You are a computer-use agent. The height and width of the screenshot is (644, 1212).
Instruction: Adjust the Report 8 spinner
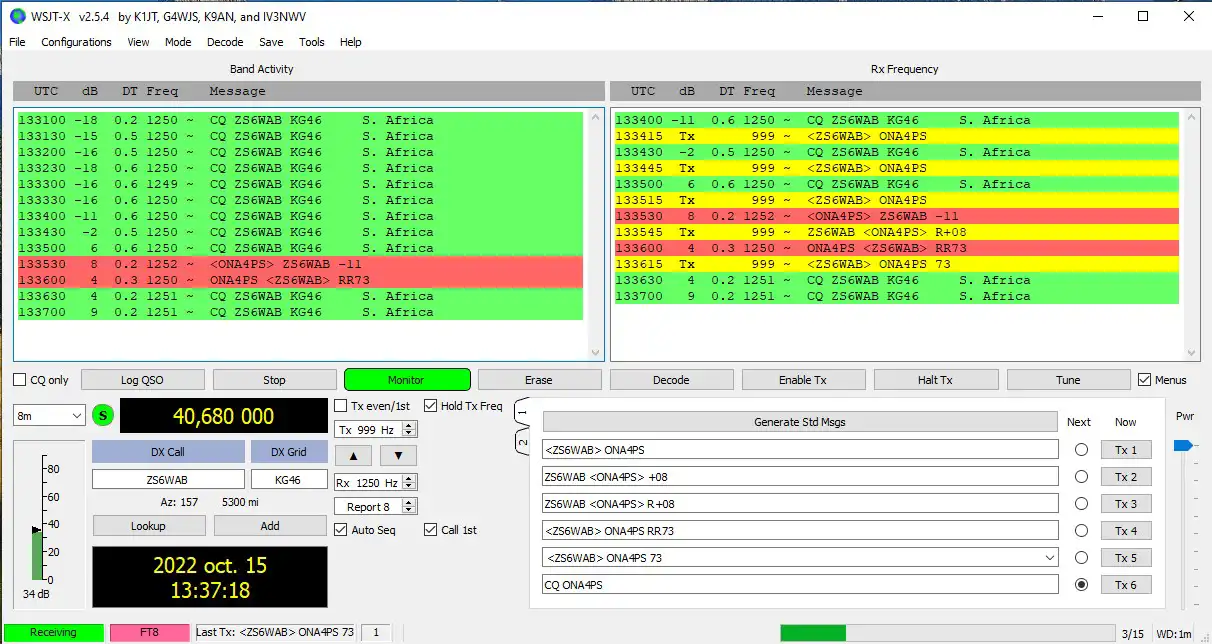tap(376, 507)
